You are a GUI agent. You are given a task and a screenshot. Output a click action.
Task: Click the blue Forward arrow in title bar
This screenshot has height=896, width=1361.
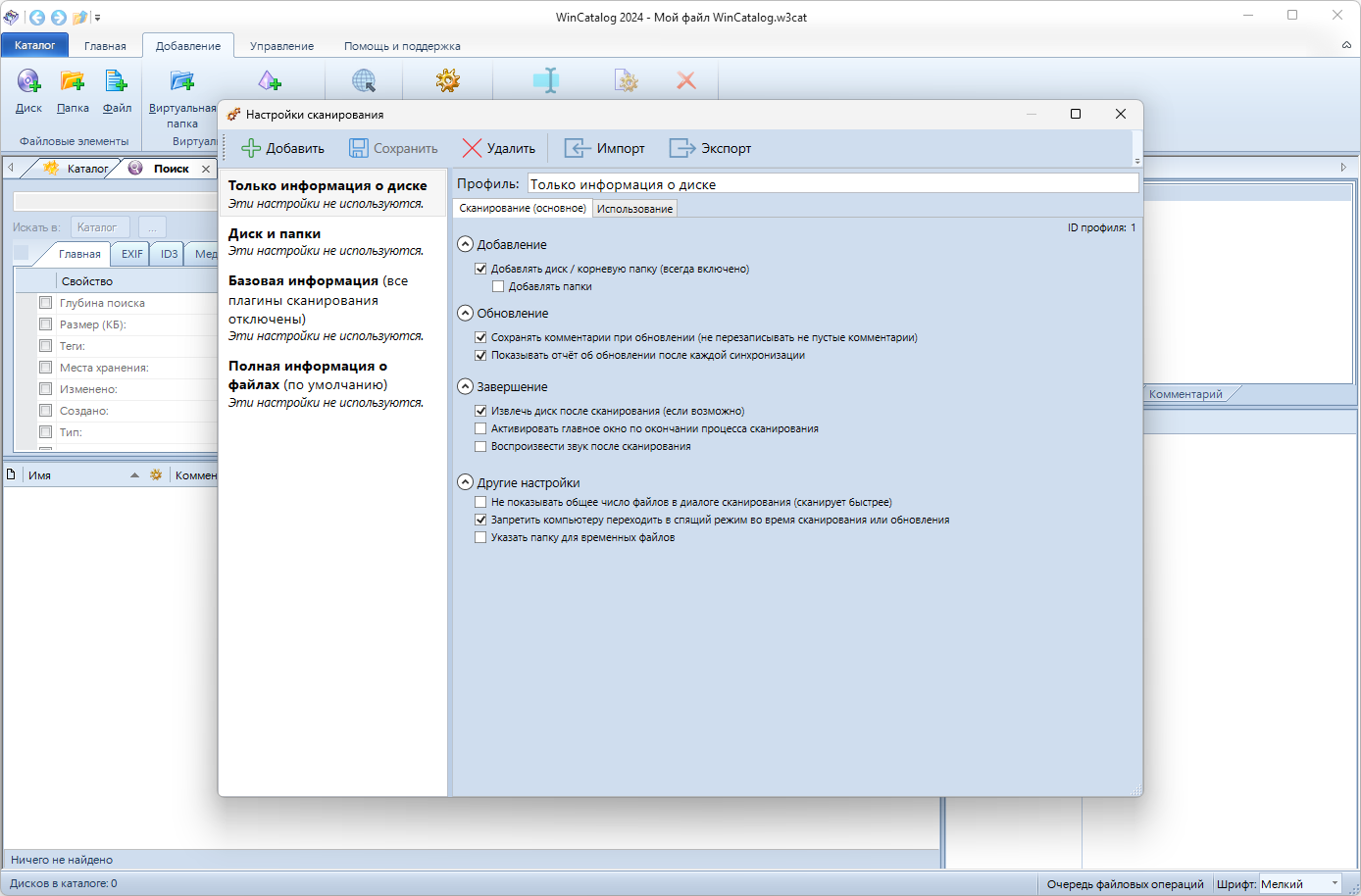(x=58, y=17)
